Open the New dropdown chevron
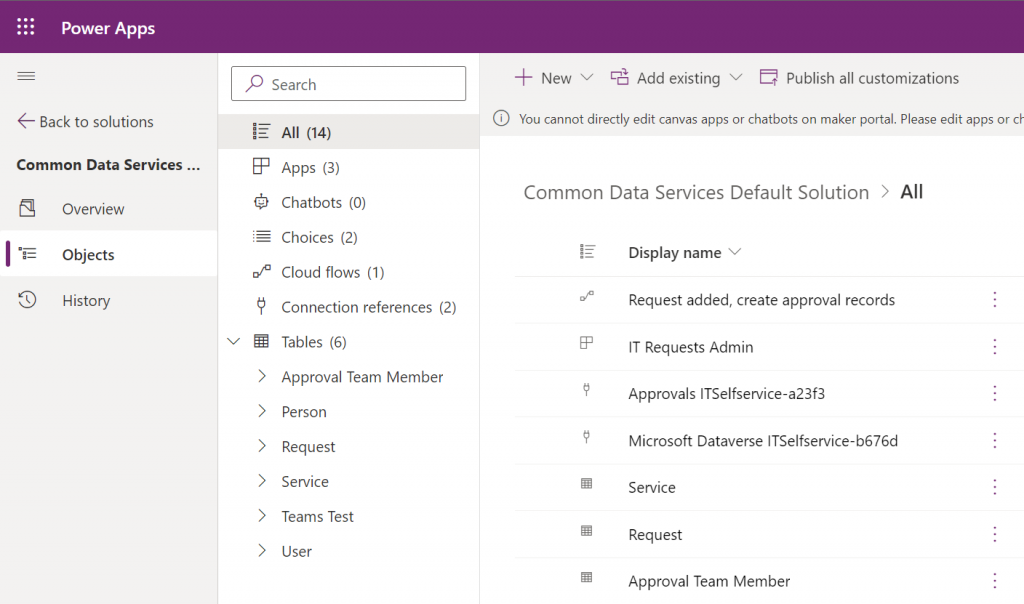 click(587, 78)
